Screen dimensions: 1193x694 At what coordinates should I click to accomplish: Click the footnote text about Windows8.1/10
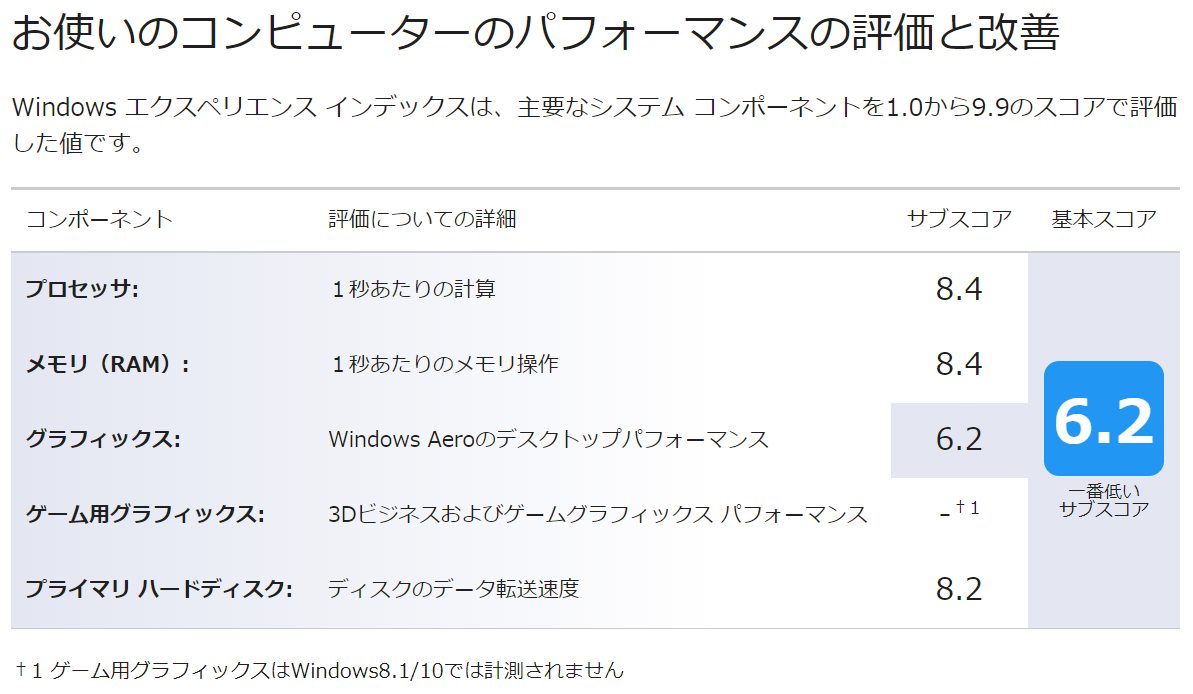coord(320,670)
